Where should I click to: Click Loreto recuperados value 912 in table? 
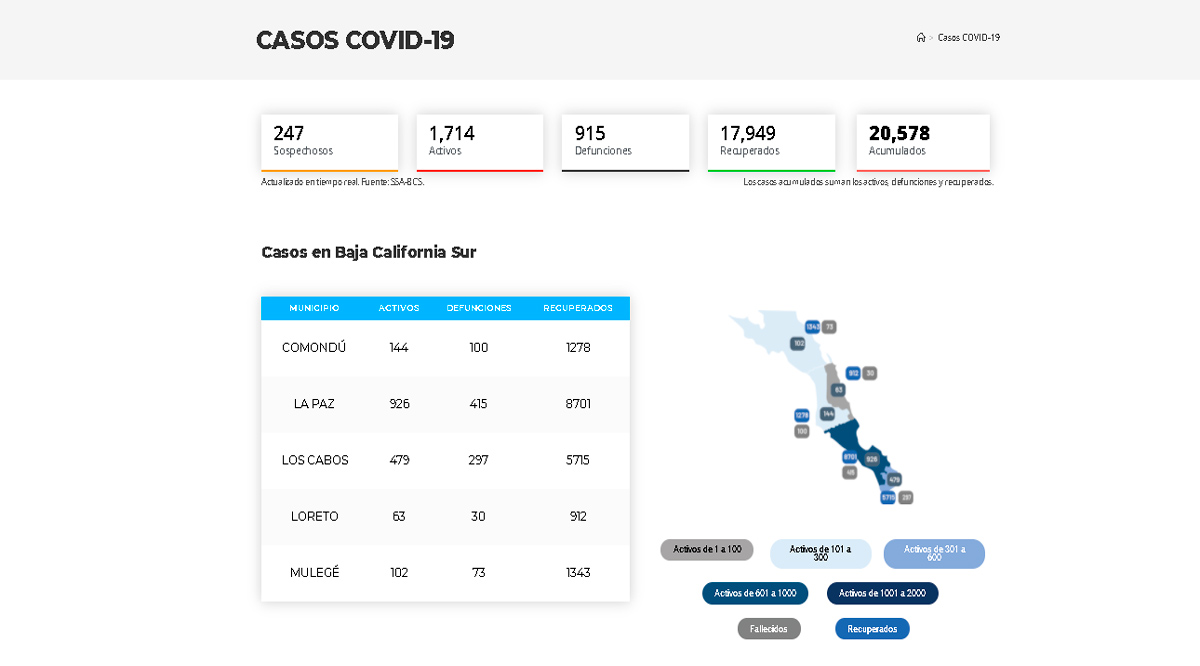point(578,516)
